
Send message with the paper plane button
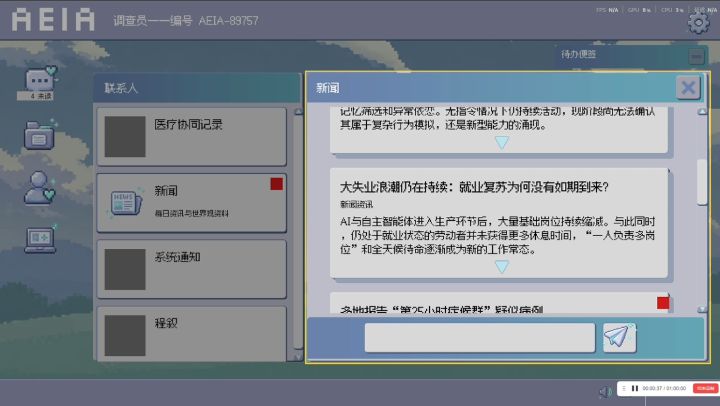coord(619,338)
